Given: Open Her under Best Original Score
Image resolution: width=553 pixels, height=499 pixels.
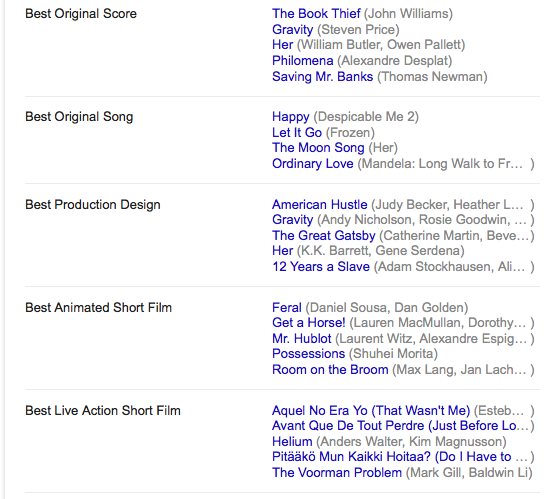Looking at the screenshot, I should [x=282, y=45].
